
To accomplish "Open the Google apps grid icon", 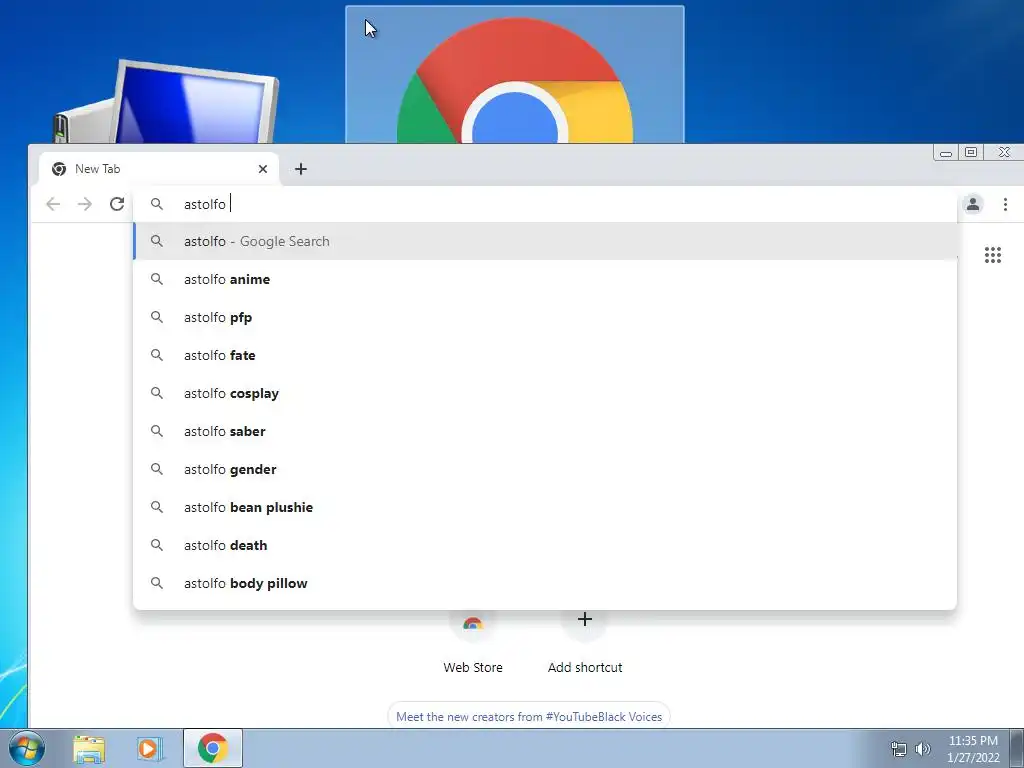I will click(x=993, y=255).
